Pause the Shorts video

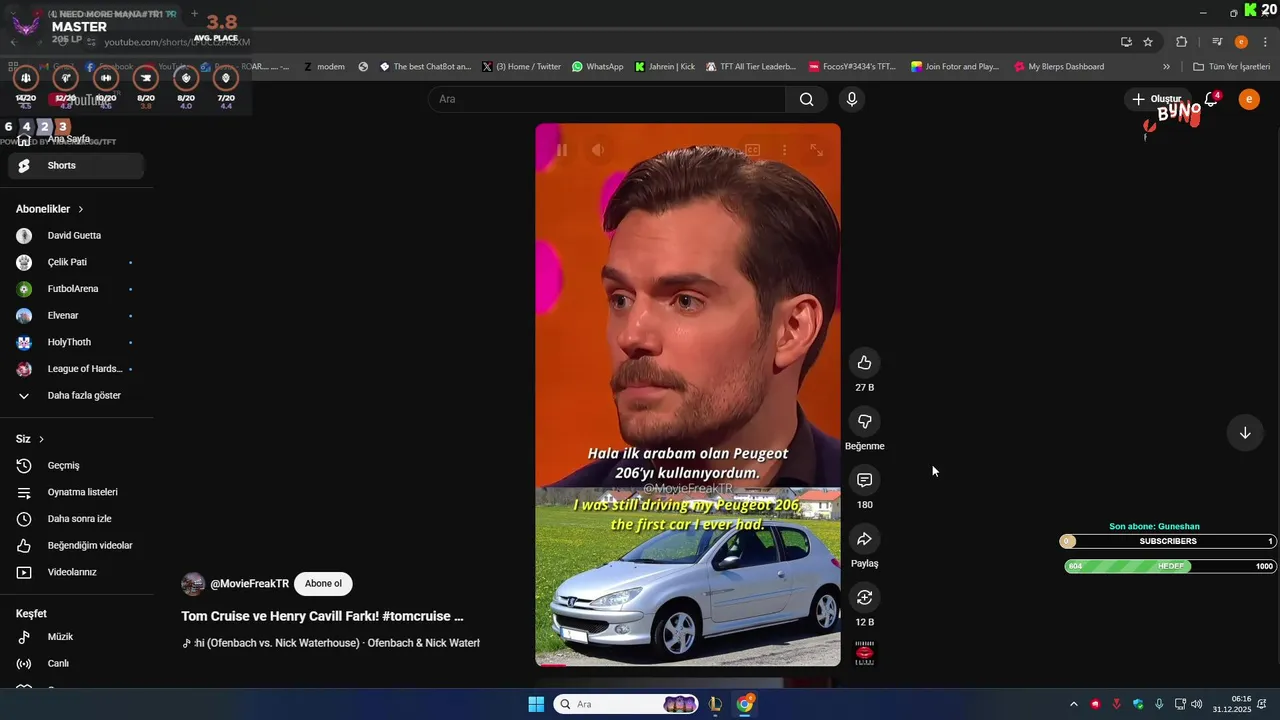(x=562, y=150)
